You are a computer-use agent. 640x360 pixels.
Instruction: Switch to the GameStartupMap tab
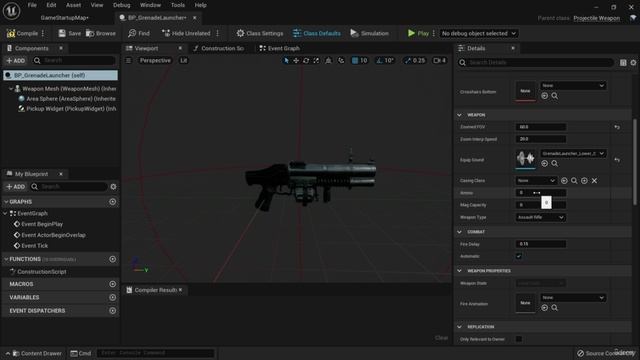(64, 18)
